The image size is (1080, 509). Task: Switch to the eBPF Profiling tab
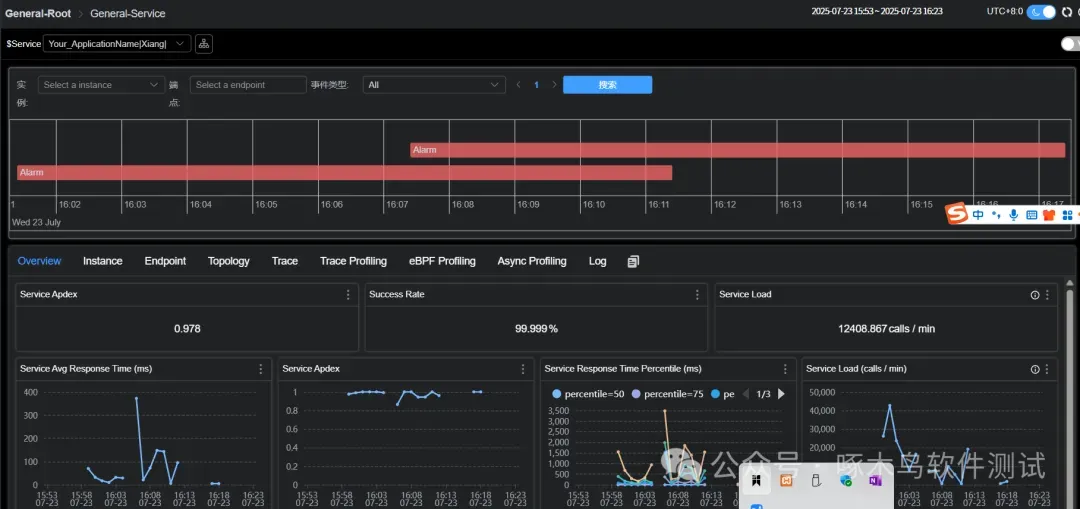pyautogui.click(x=442, y=261)
